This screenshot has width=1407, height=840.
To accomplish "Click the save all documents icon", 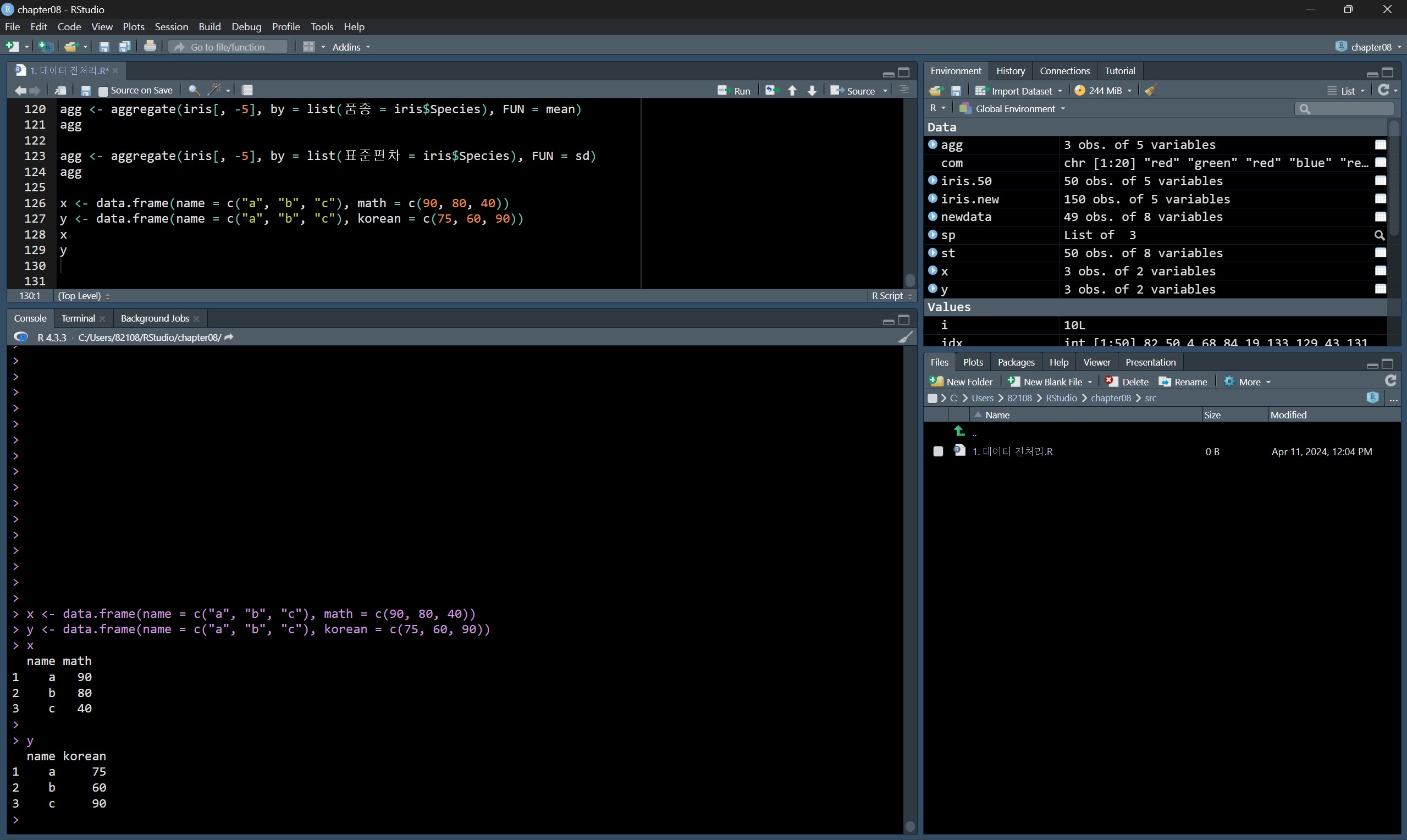I will (124, 47).
